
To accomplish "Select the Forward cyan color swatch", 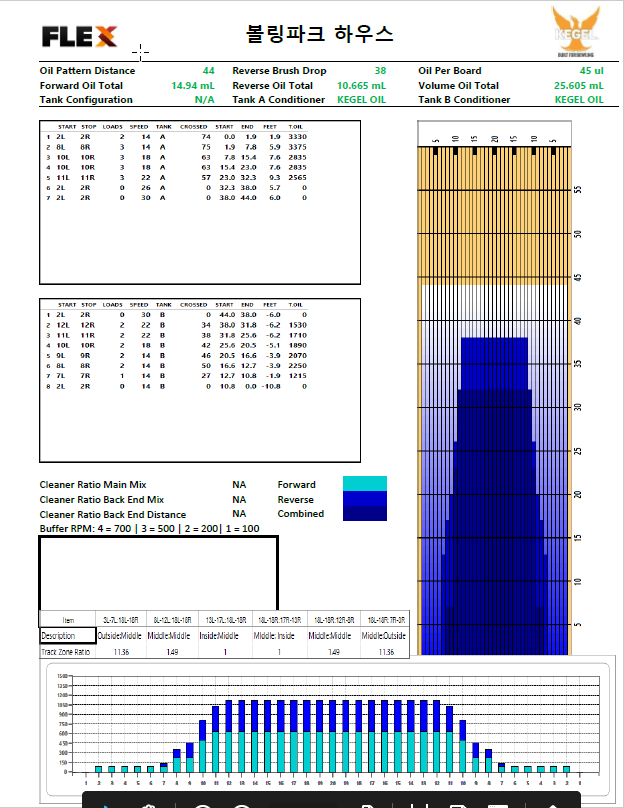I will (365, 483).
